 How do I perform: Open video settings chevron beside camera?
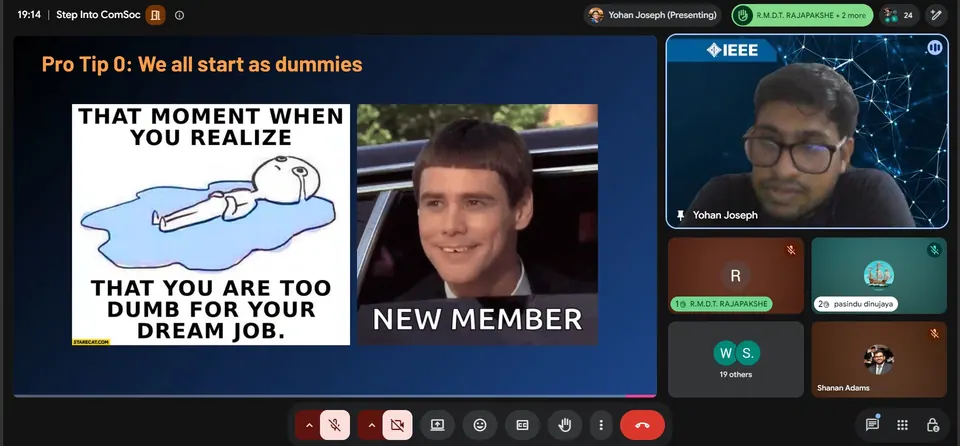point(372,425)
